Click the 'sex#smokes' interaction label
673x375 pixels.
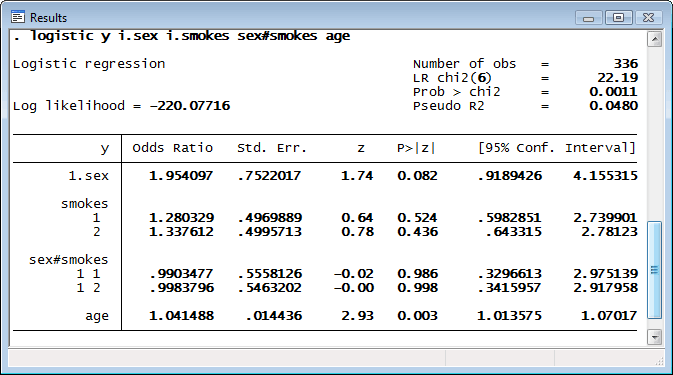pos(69,260)
